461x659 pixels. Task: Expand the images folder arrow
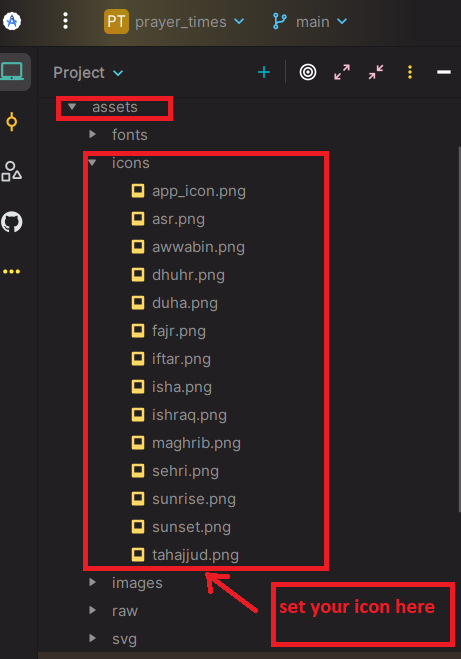tap(92, 582)
